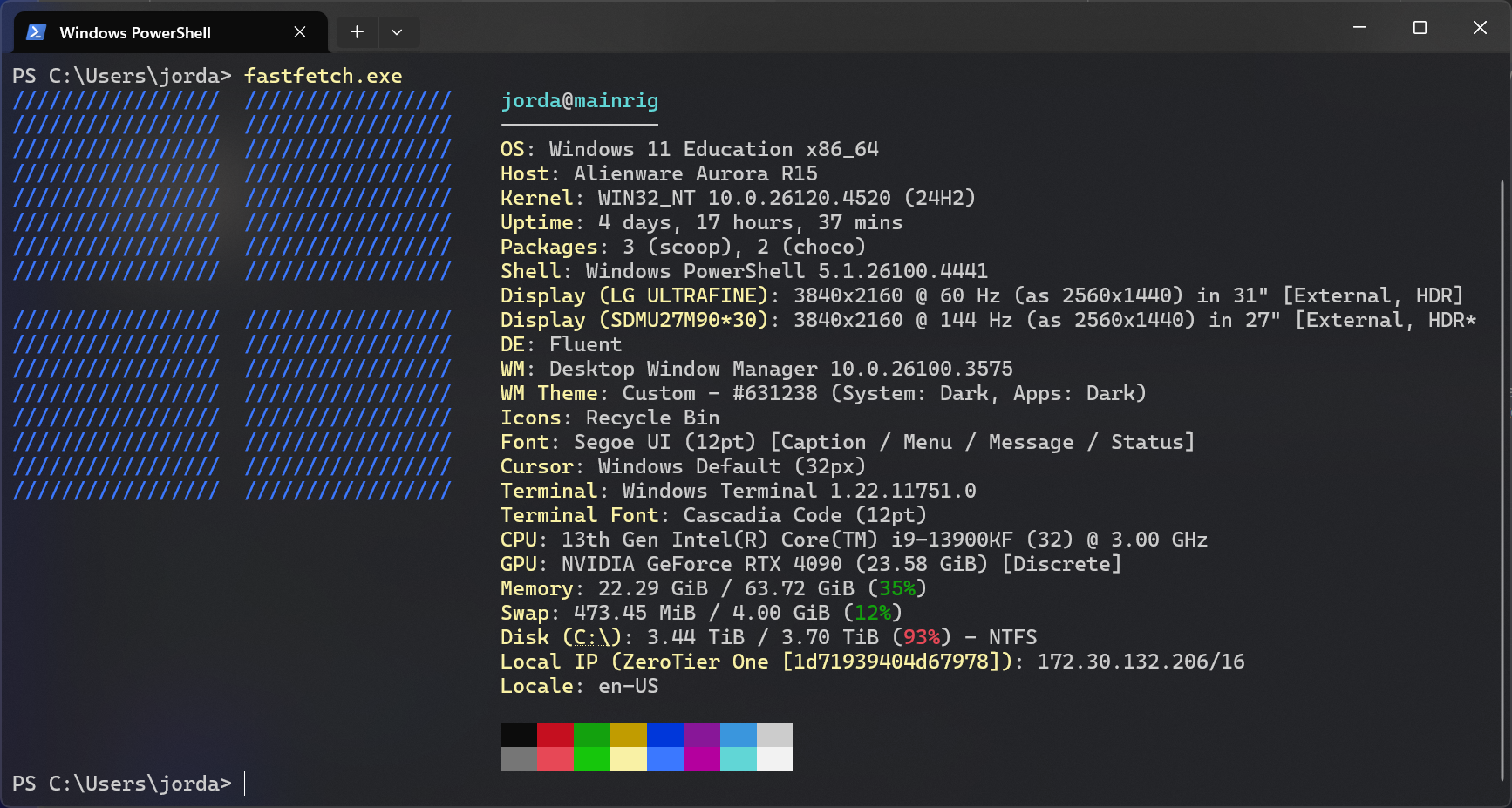Click the bottom PS C:\Users\jorda> prompt
1512x808 pixels.
[122, 784]
